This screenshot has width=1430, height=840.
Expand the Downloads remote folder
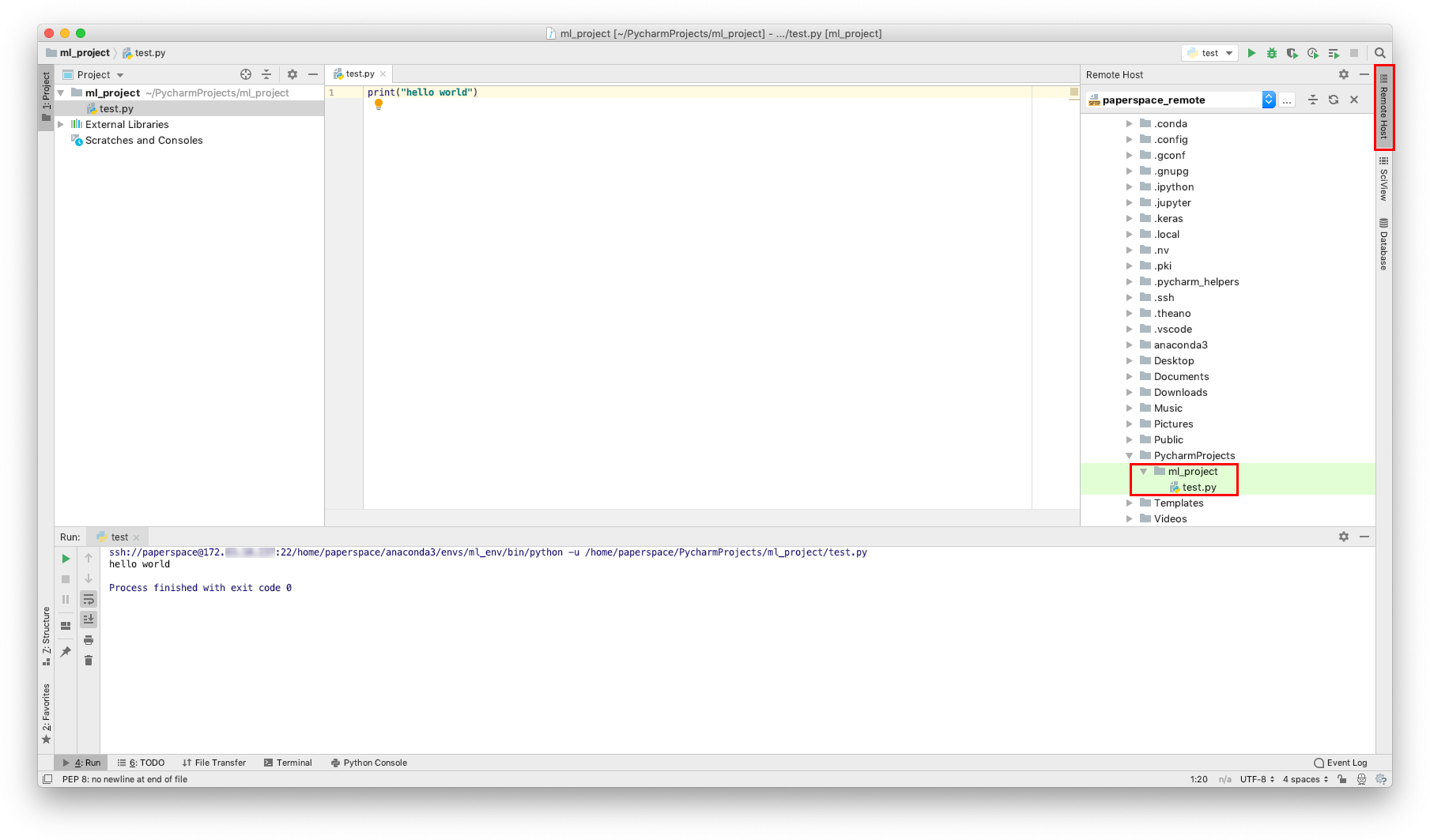pos(1130,392)
